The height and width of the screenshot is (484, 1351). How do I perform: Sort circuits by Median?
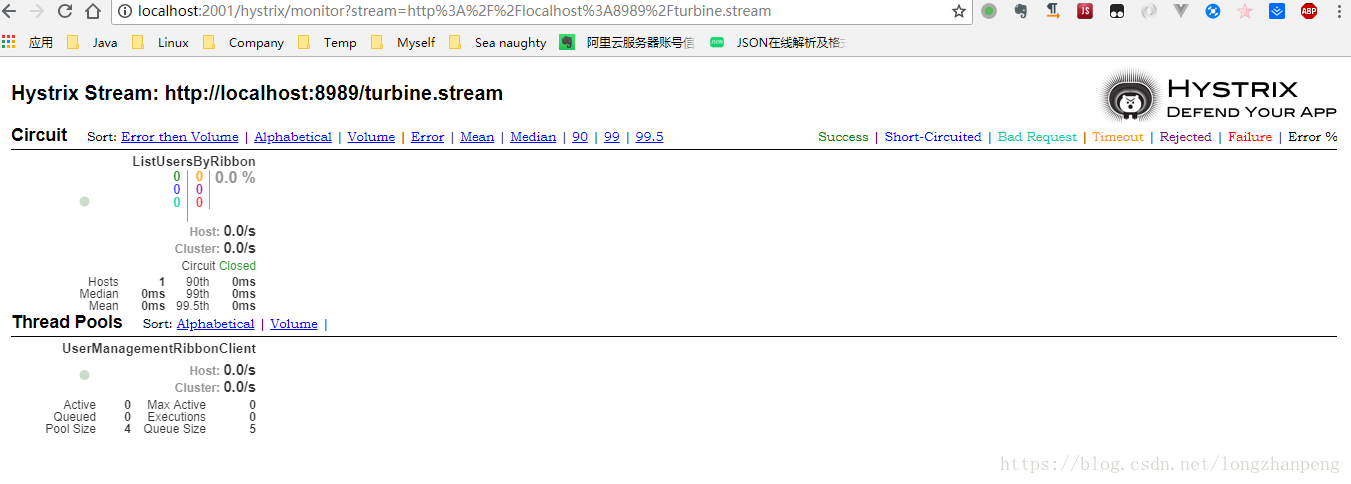[533, 137]
